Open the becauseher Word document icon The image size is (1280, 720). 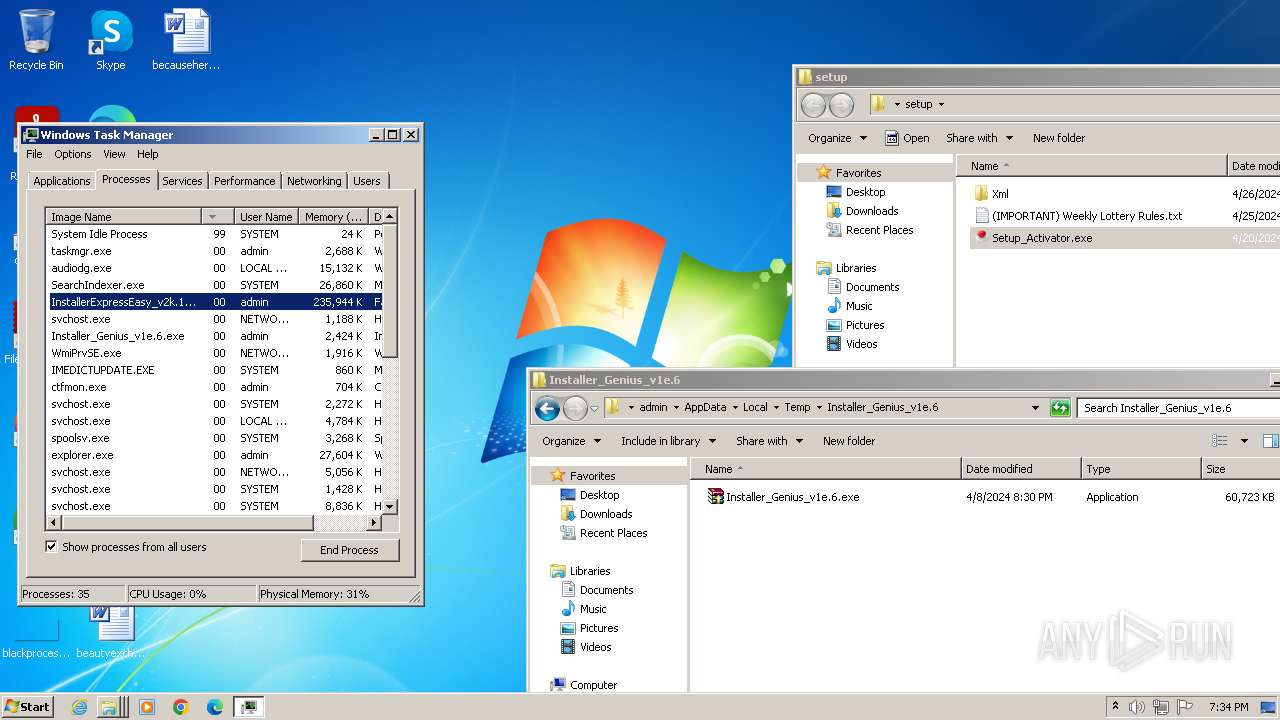pyautogui.click(x=186, y=40)
